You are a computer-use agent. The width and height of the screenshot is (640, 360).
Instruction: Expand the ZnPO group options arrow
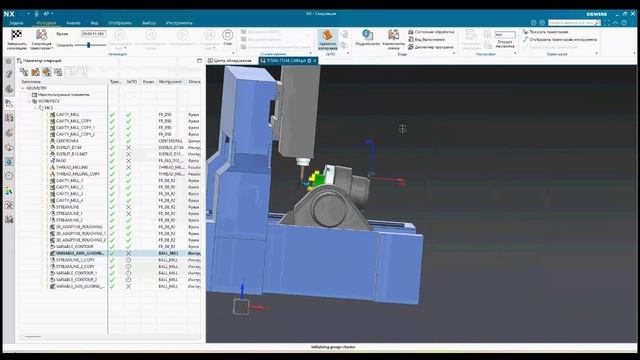tap(348, 53)
